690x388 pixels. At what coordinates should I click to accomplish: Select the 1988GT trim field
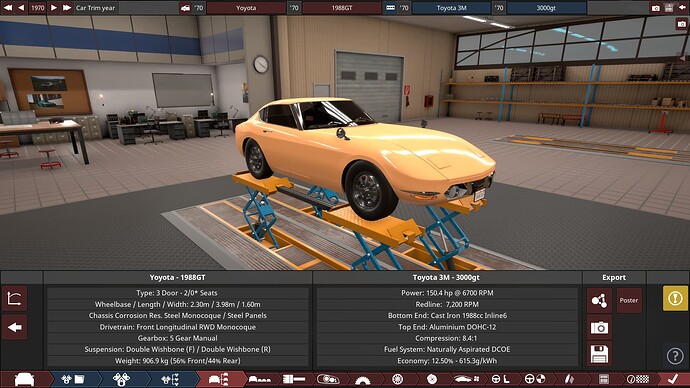click(x=341, y=8)
